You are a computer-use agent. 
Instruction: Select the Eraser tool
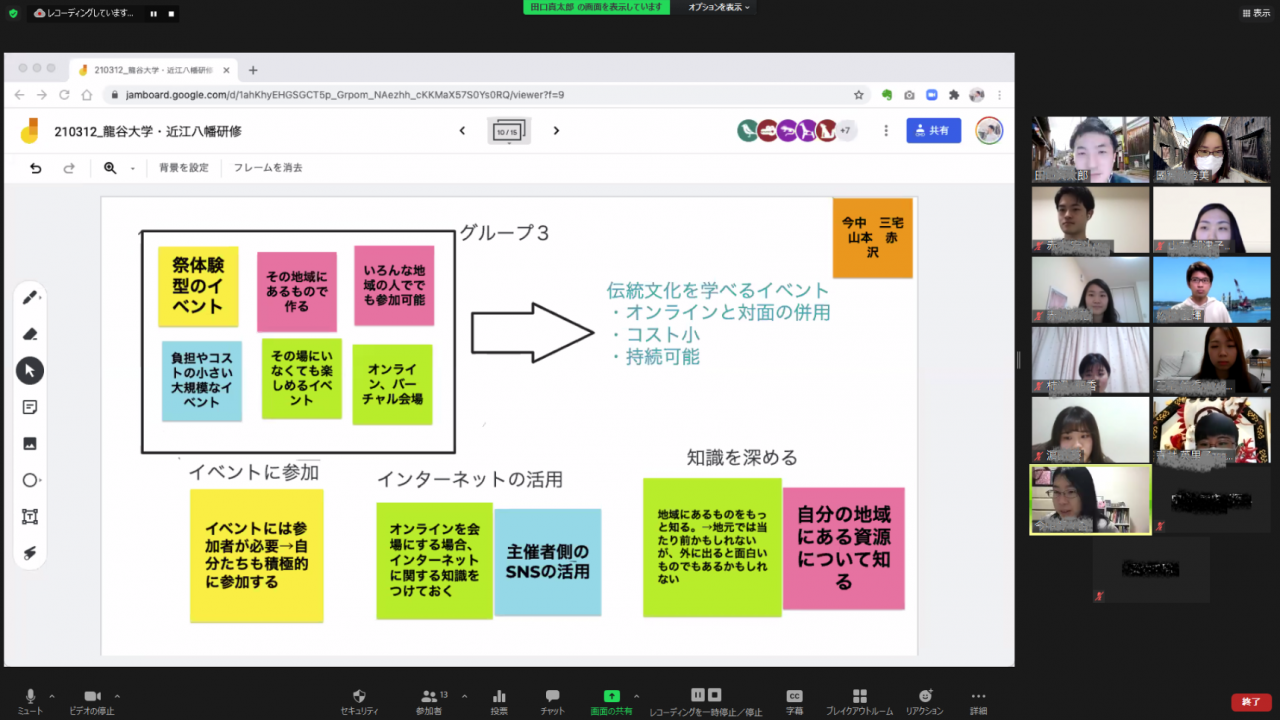[30, 334]
